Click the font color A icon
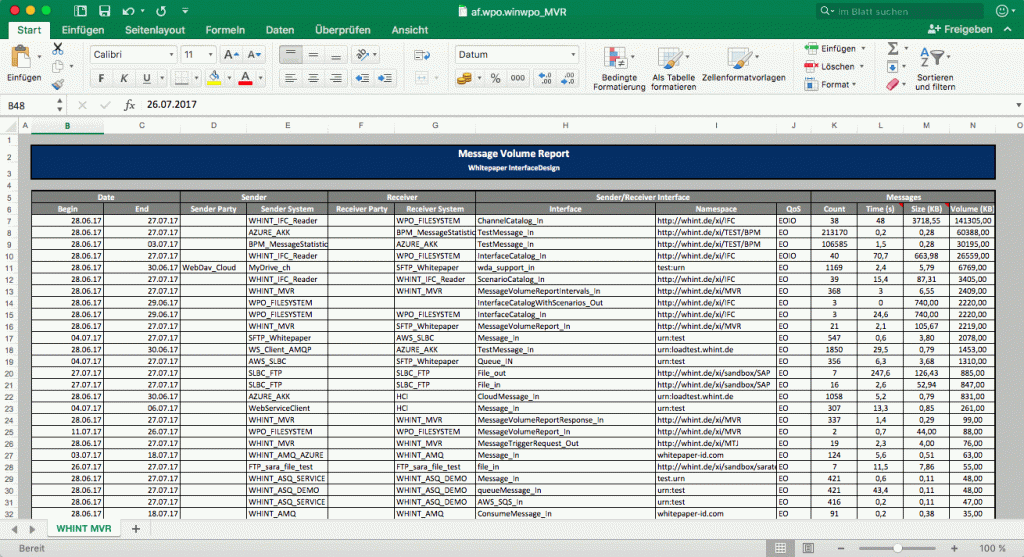This screenshot has height=557, width=1024. tap(246, 77)
